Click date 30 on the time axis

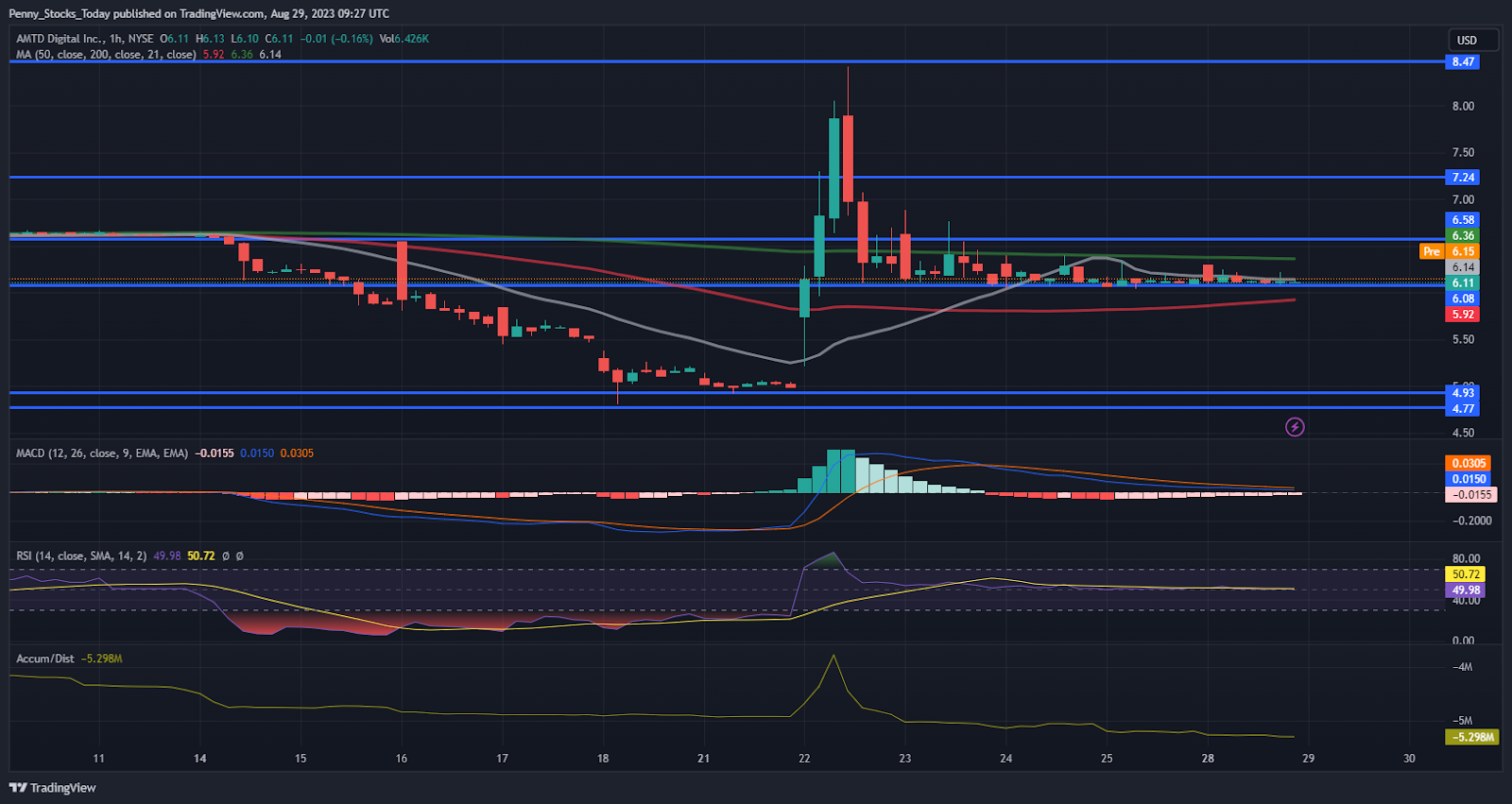(x=1409, y=759)
